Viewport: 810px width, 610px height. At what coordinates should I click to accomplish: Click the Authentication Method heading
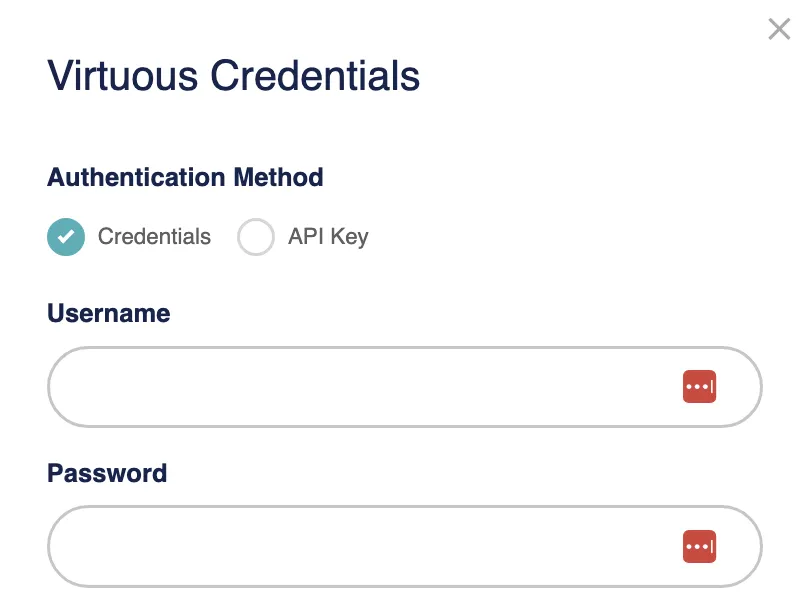coord(185,177)
